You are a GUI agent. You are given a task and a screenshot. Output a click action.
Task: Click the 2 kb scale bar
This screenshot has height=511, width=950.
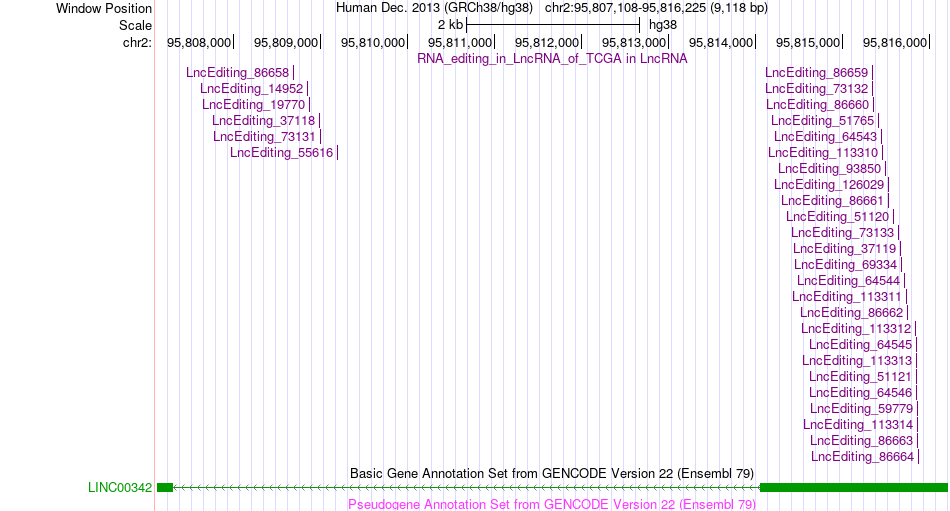pos(553,25)
